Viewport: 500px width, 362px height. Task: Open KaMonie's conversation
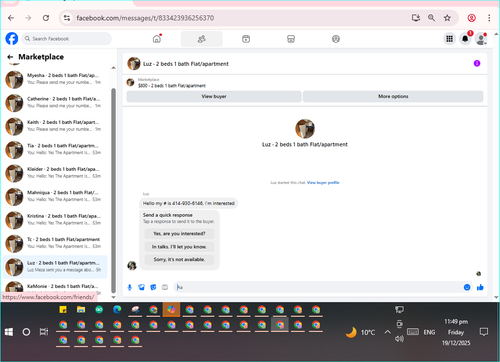click(55, 287)
